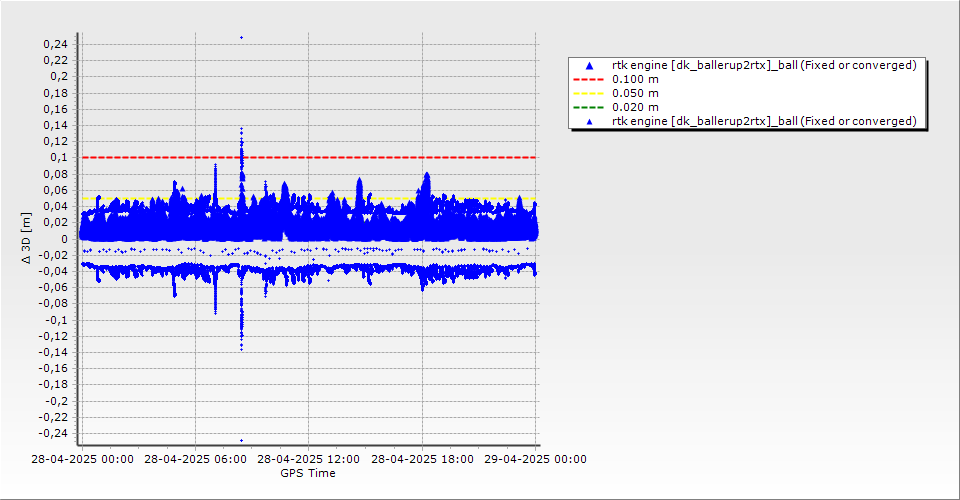Image resolution: width=960 pixels, height=500 pixels.
Task: Click the bottom 'rtk engine [dk_ballerup2rtx]_ball' legend text
Action: coord(764,121)
